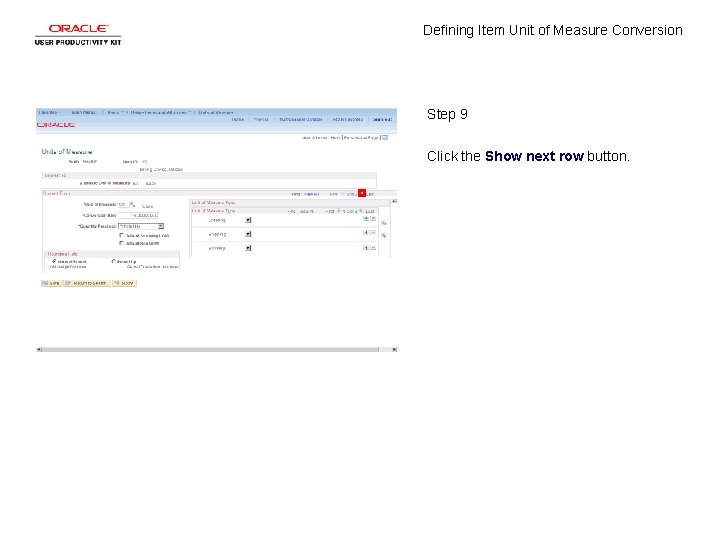Screen dimensions: 720x540
Task: Open the Unit of Measure lookup icon
Action: pyautogui.click(x=132, y=204)
